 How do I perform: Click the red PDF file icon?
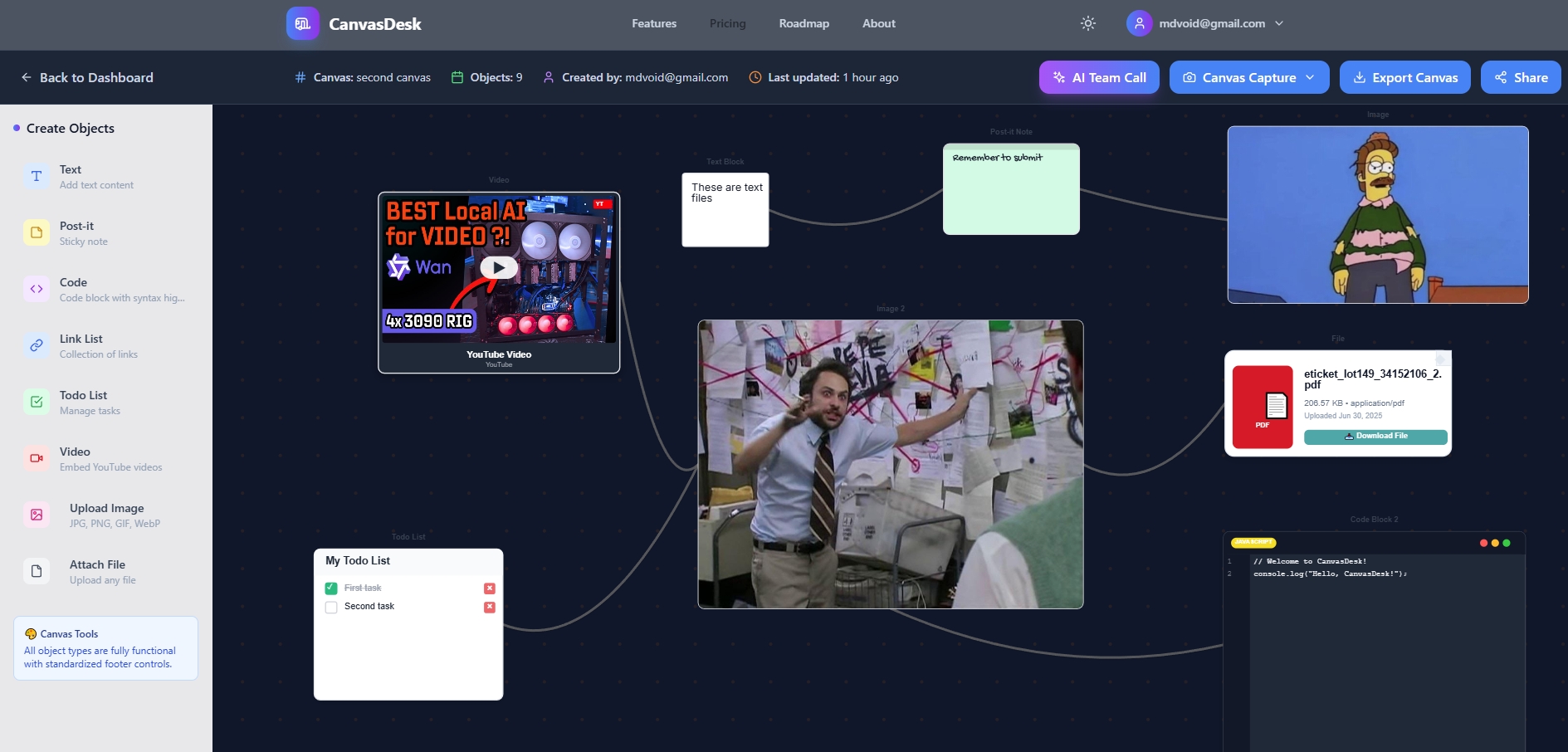1263,407
